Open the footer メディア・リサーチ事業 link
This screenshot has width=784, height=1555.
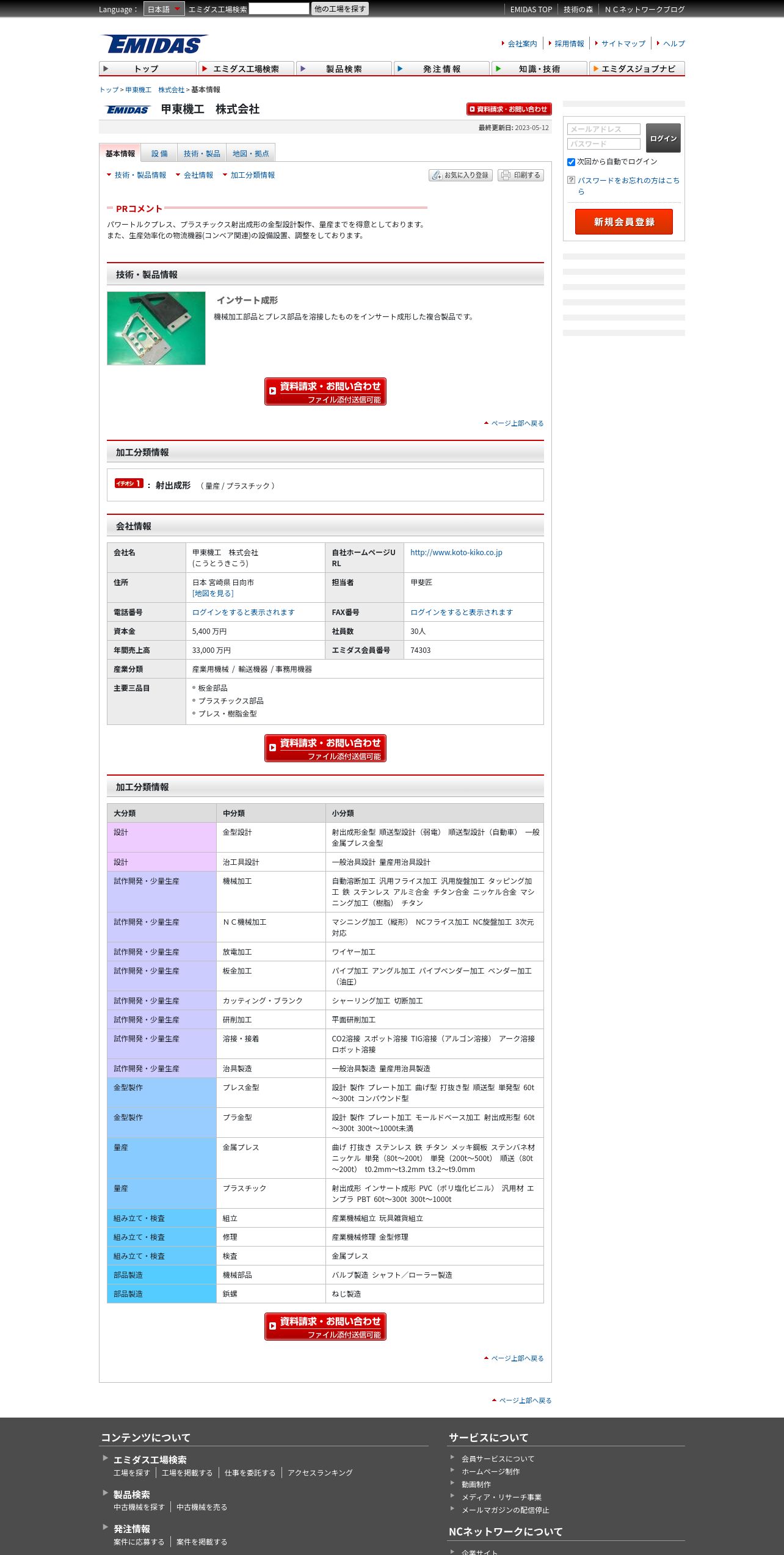501,1497
